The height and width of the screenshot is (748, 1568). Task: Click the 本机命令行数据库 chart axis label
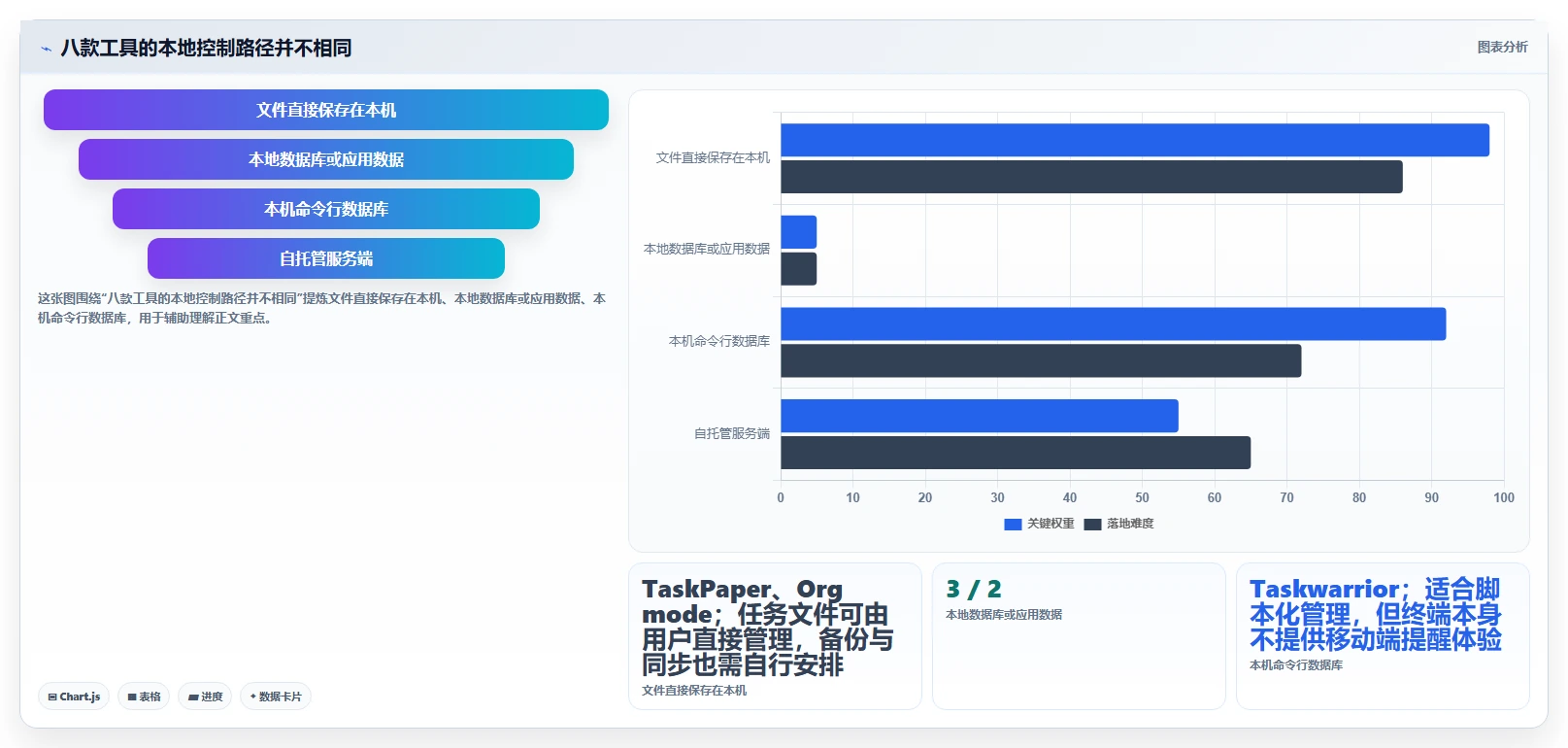tap(719, 341)
